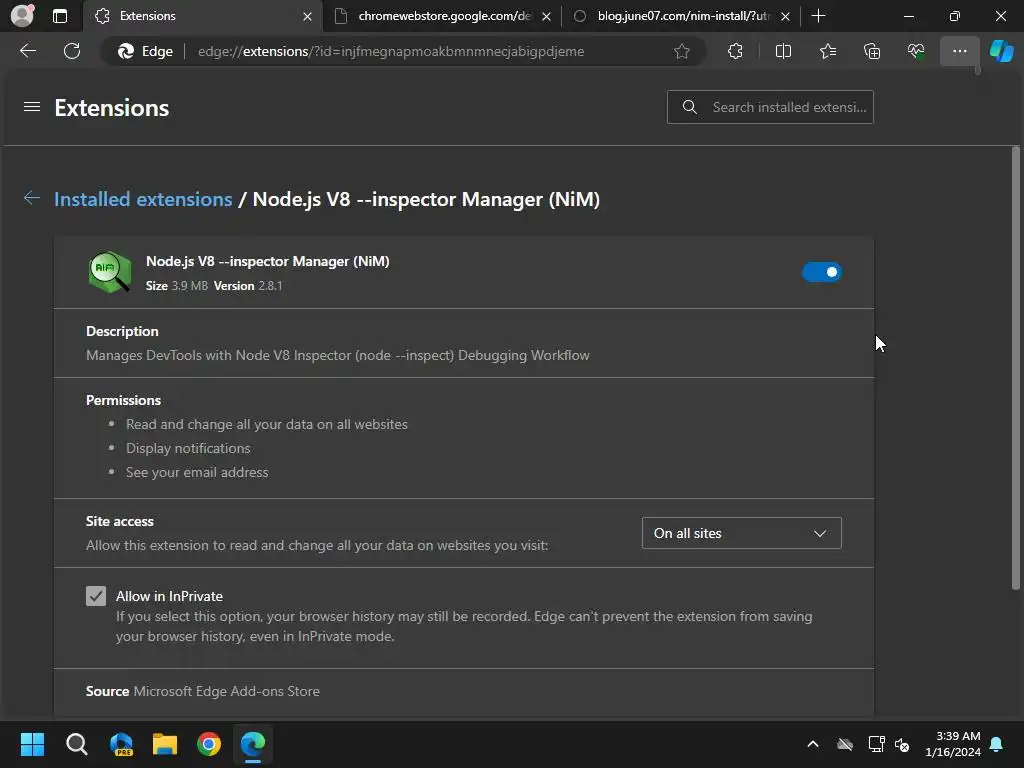Screen dimensions: 1024x768
Task: Open Copilot sidebar icon
Action: [1001, 51]
